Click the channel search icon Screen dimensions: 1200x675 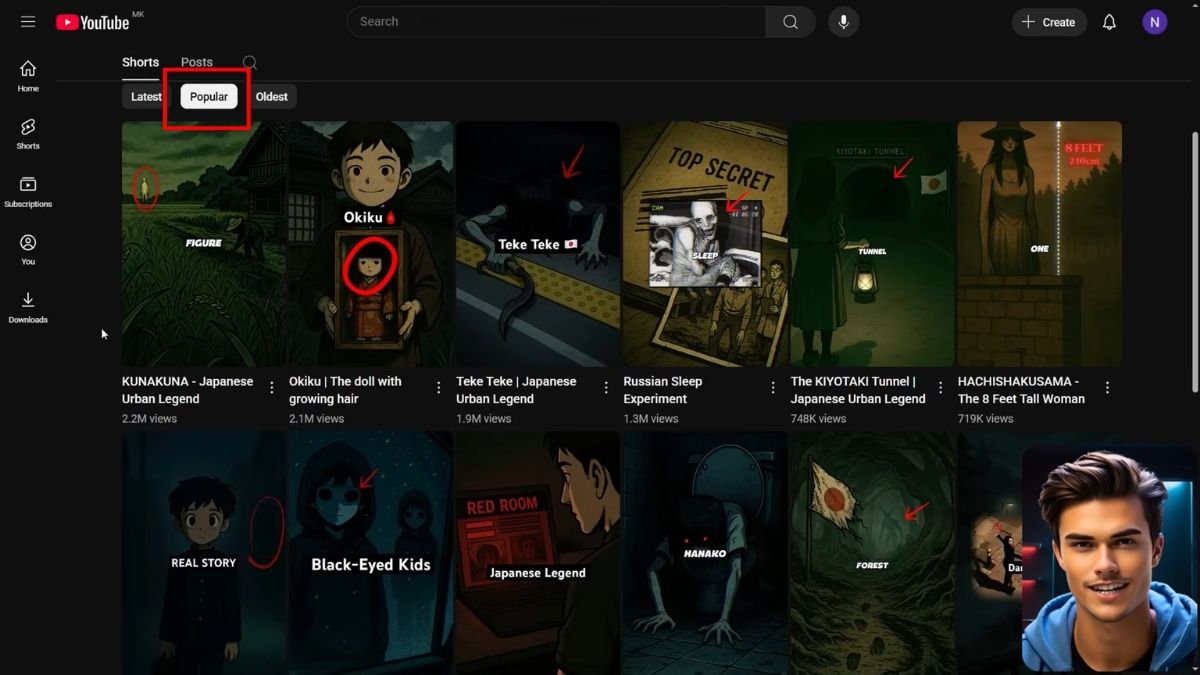coord(250,63)
